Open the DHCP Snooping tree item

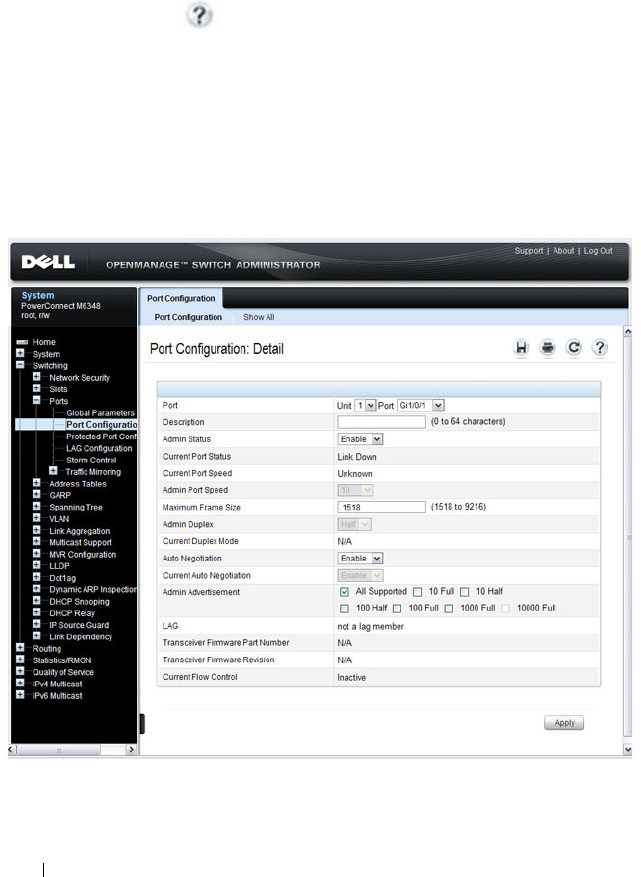point(79,602)
